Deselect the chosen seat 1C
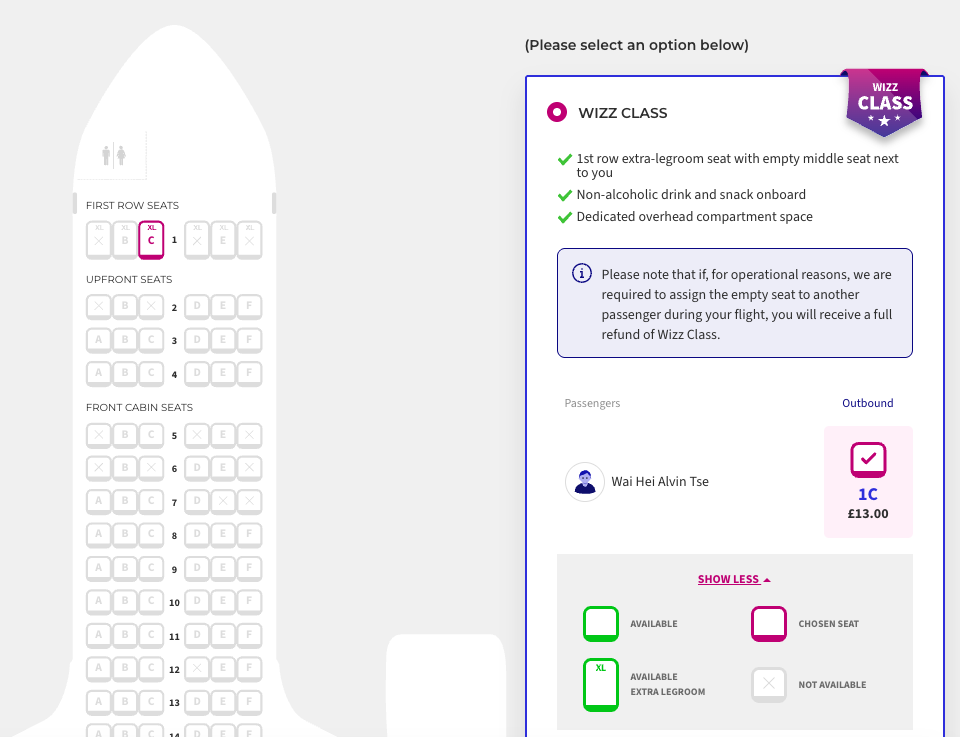 150,239
